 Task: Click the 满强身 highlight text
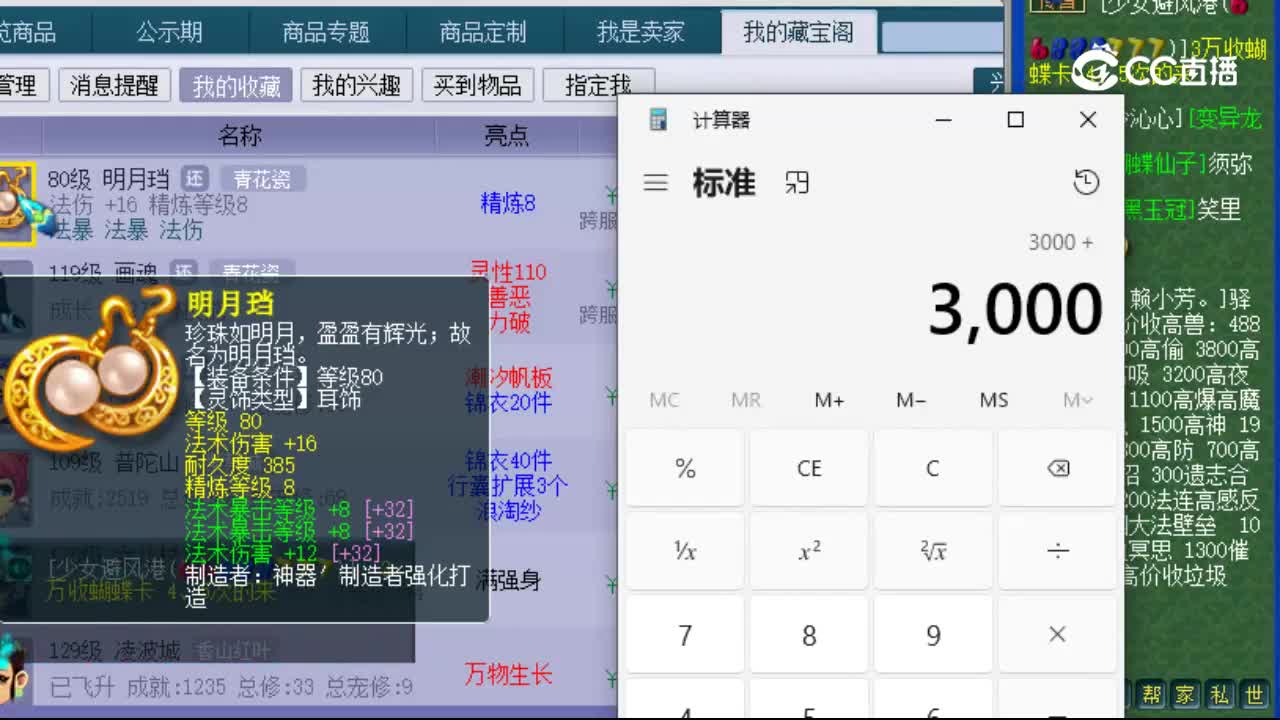click(509, 580)
